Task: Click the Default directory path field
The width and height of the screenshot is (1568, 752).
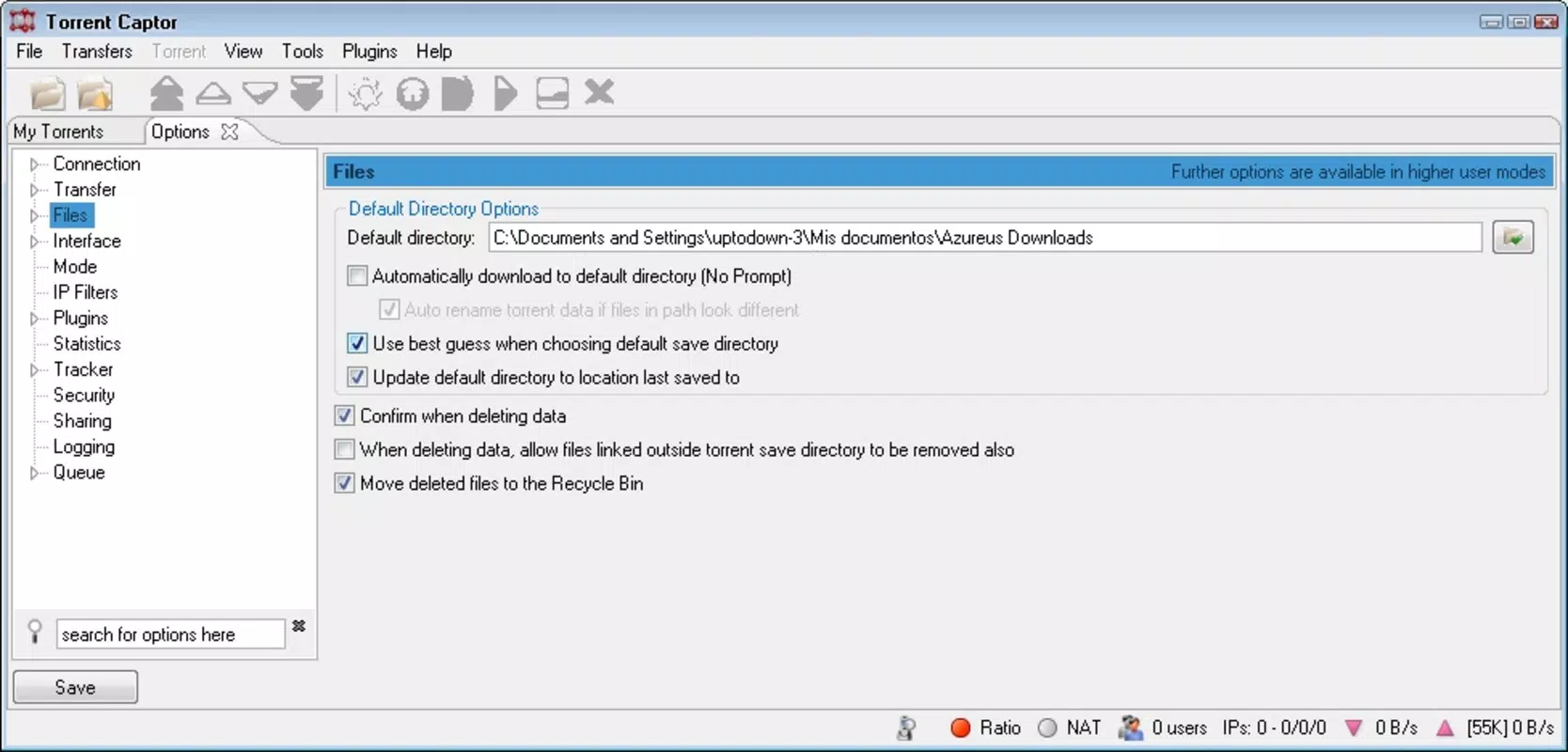Action: pyautogui.click(x=985, y=238)
